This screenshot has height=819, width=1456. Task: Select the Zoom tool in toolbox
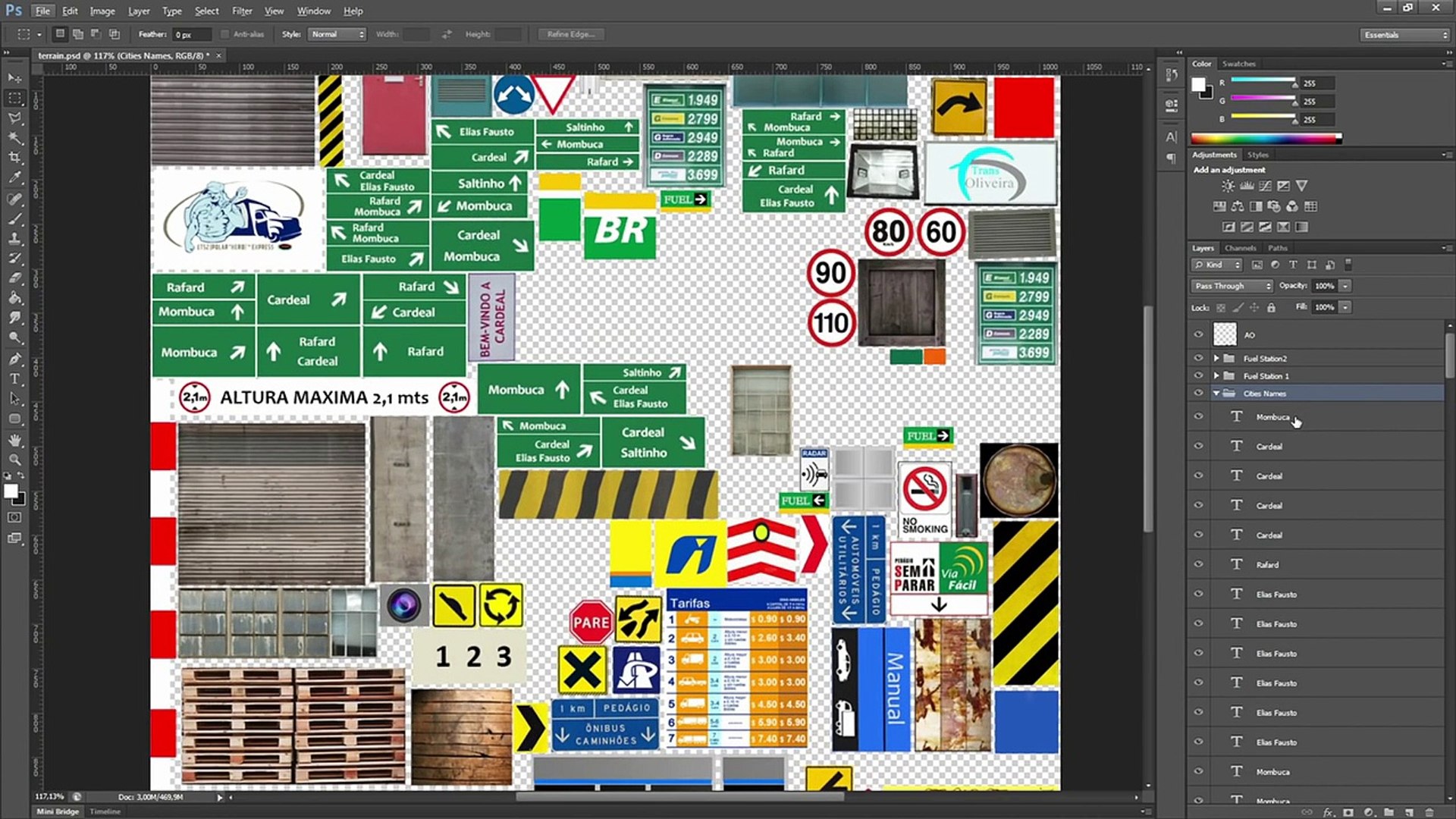[x=14, y=460]
